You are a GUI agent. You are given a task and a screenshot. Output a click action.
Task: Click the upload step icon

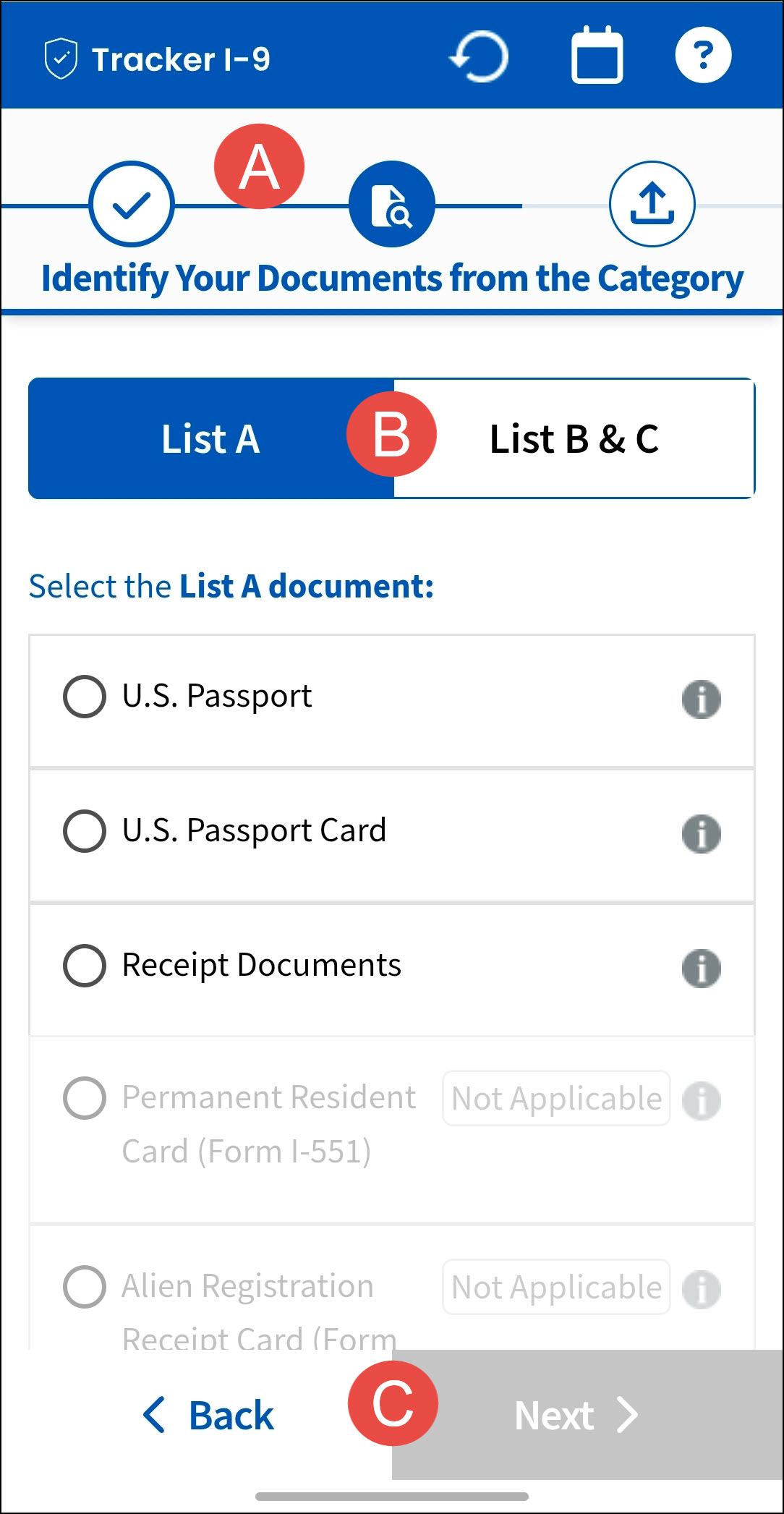pos(652,205)
